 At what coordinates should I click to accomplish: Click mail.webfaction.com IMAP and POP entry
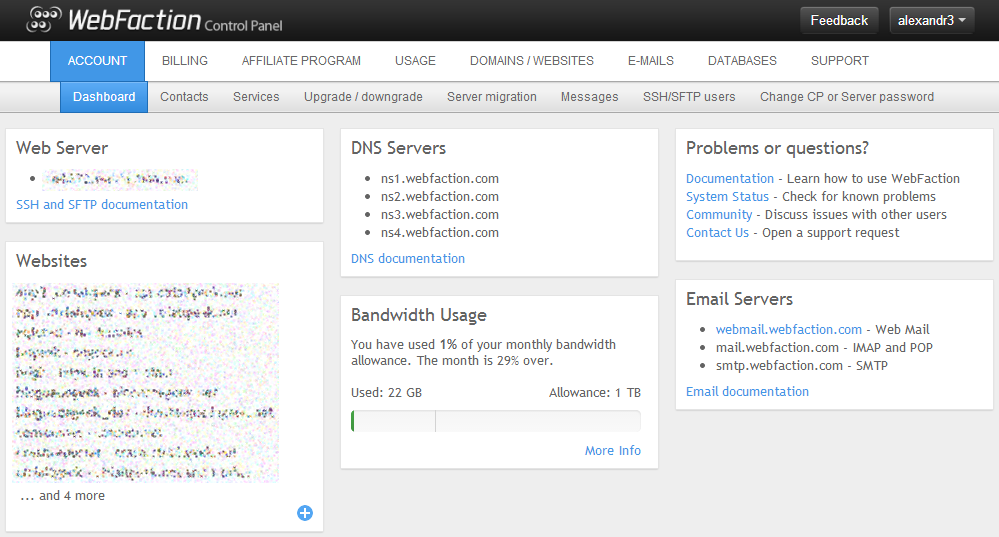point(824,347)
